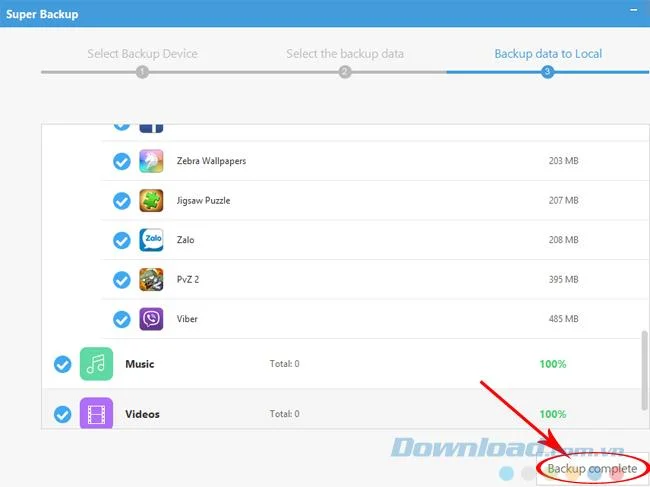The width and height of the screenshot is (650, 487).
Task: Click the vertical scrollbar of the backup list
Action: pyautogui.click(x=644, y=370)
